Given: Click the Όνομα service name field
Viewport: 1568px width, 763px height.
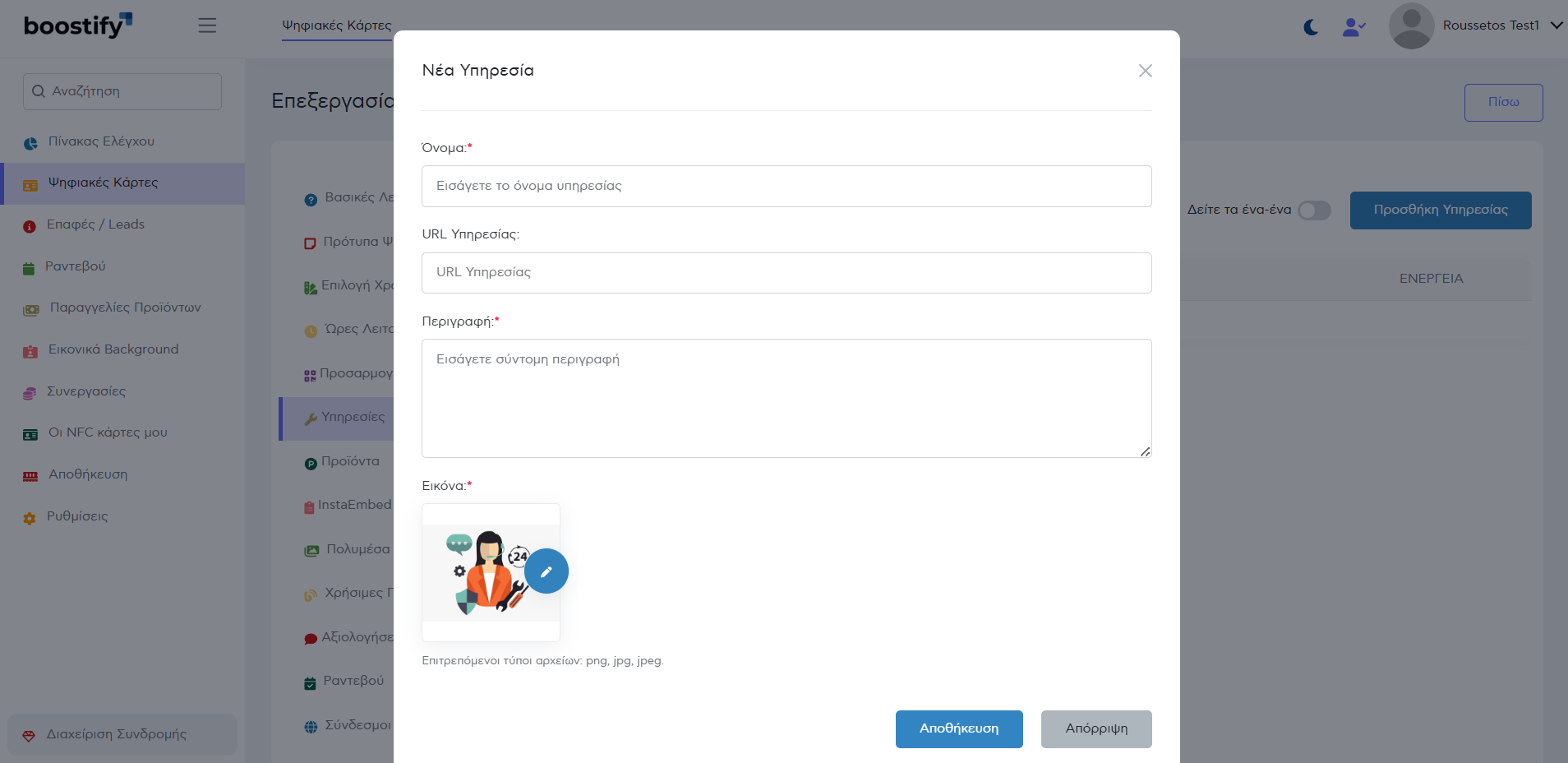Looking at the screenshot, I should pos(786,187).
